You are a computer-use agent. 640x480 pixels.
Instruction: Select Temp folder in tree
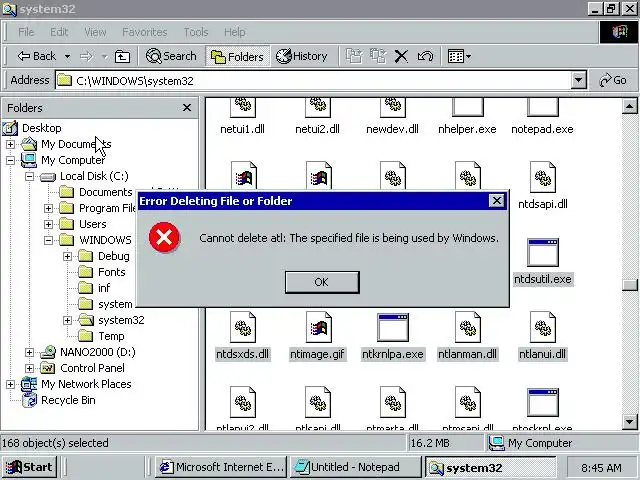click(111, 336)
